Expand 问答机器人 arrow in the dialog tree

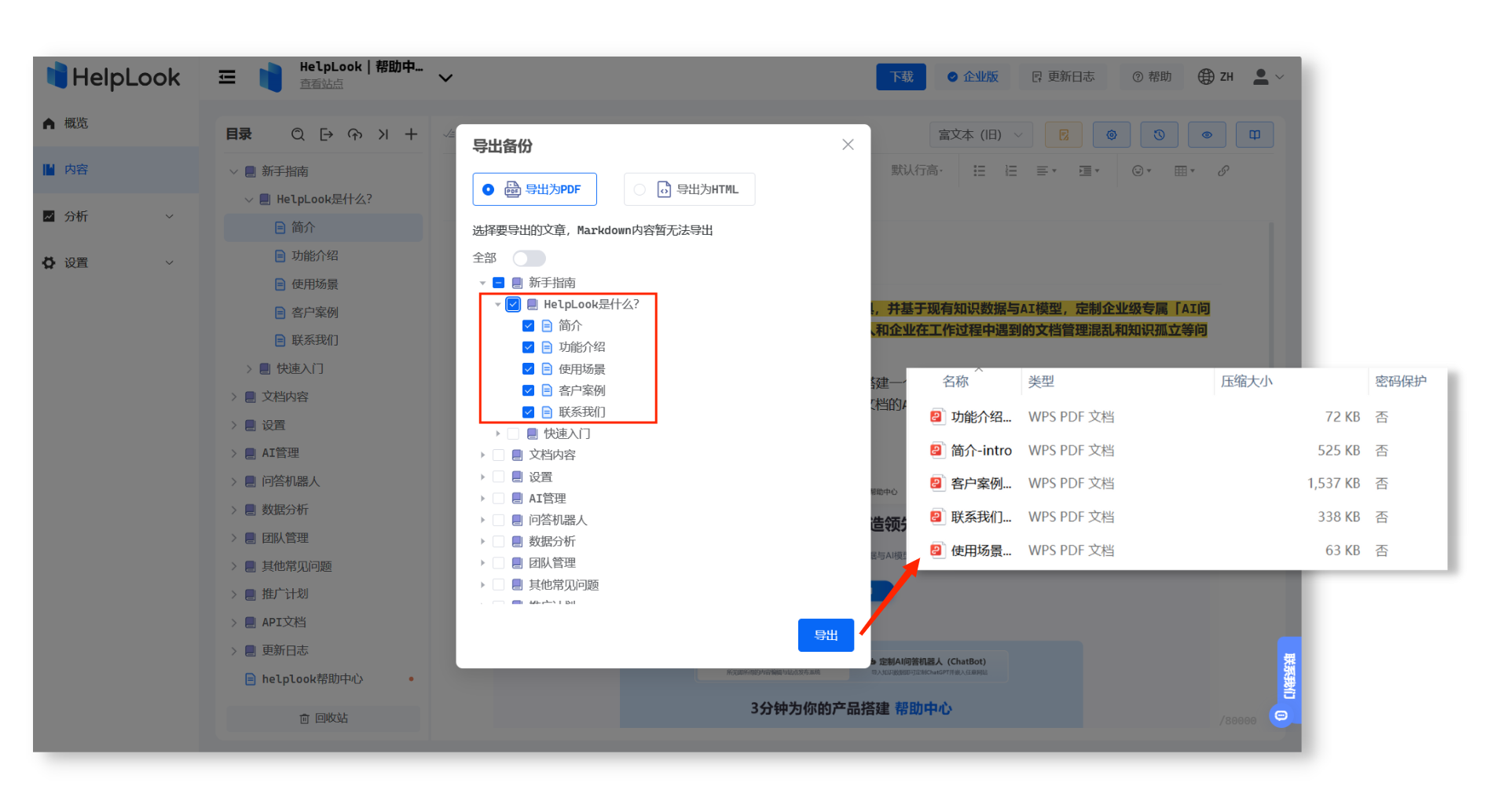point(482,520)
